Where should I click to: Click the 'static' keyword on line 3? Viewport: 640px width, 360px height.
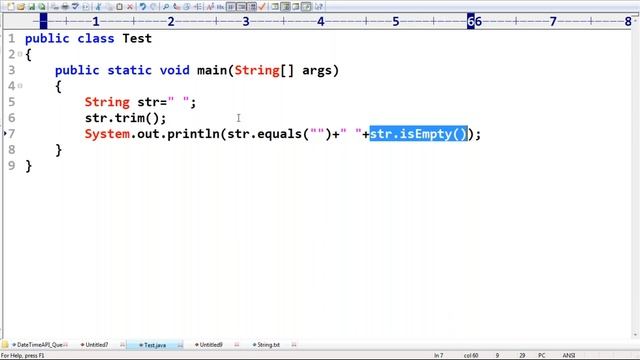(x=129, y=70)
